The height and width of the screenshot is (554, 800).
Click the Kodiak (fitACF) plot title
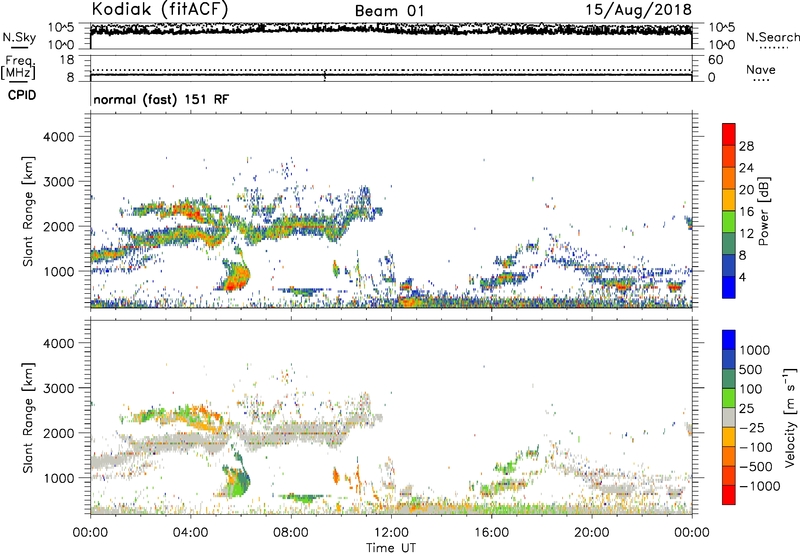[160, 9]
